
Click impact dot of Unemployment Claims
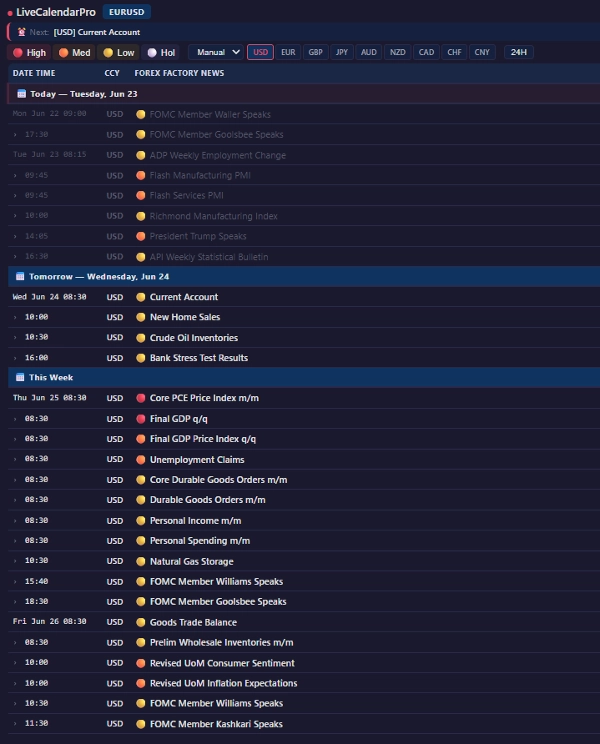140,459
